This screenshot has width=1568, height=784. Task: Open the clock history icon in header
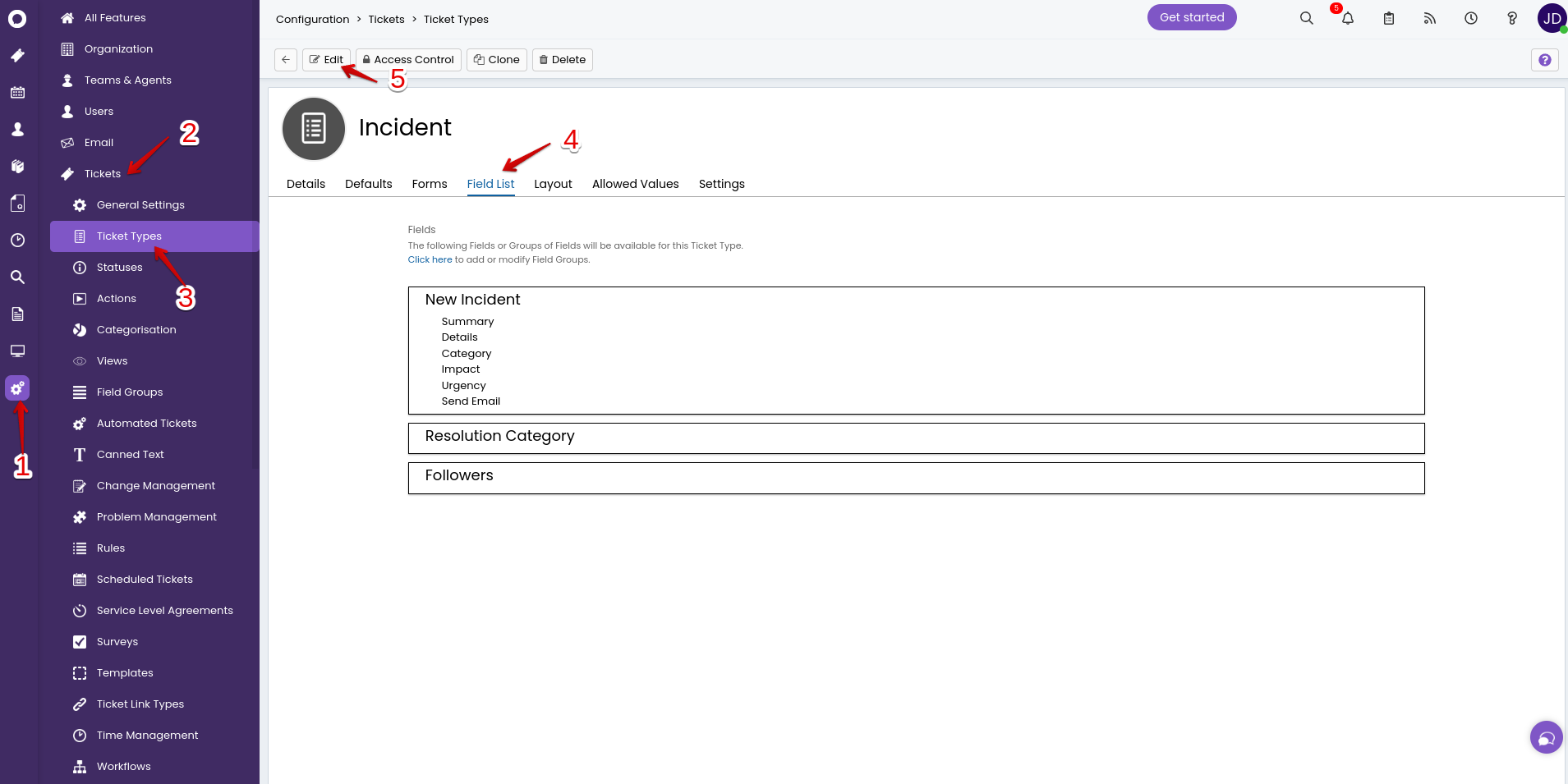pyautogui.click(x=1470, y=18)
